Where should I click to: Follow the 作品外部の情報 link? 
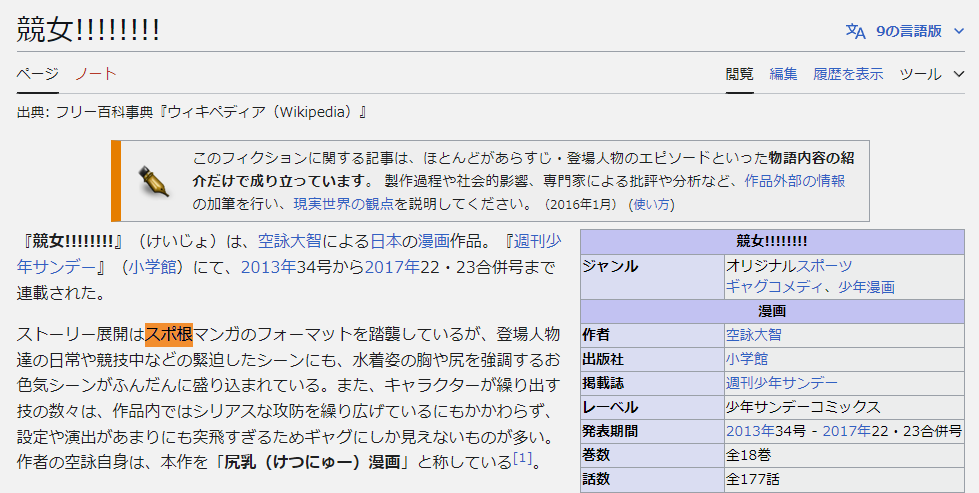point(794,181)
